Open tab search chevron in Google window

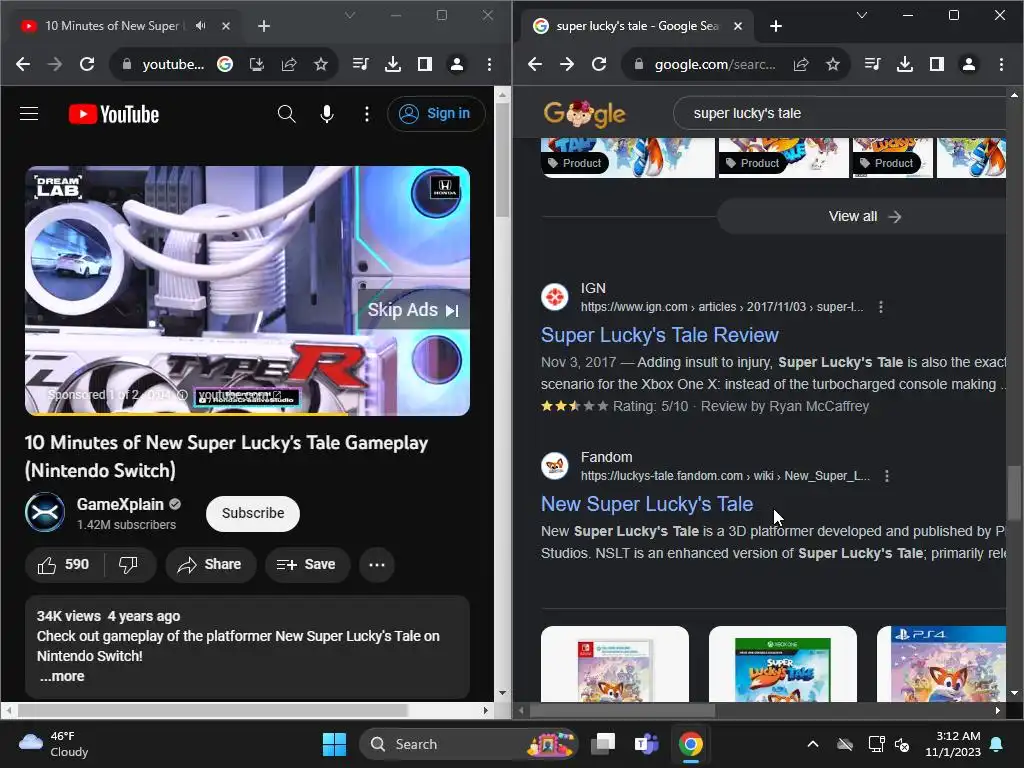coord(862,15)
